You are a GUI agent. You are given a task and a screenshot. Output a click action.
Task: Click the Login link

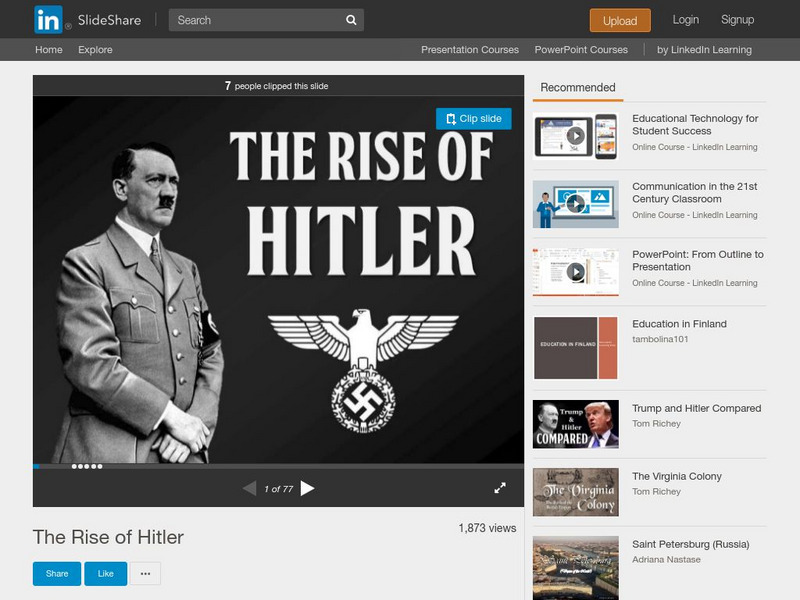click(684, 19)
